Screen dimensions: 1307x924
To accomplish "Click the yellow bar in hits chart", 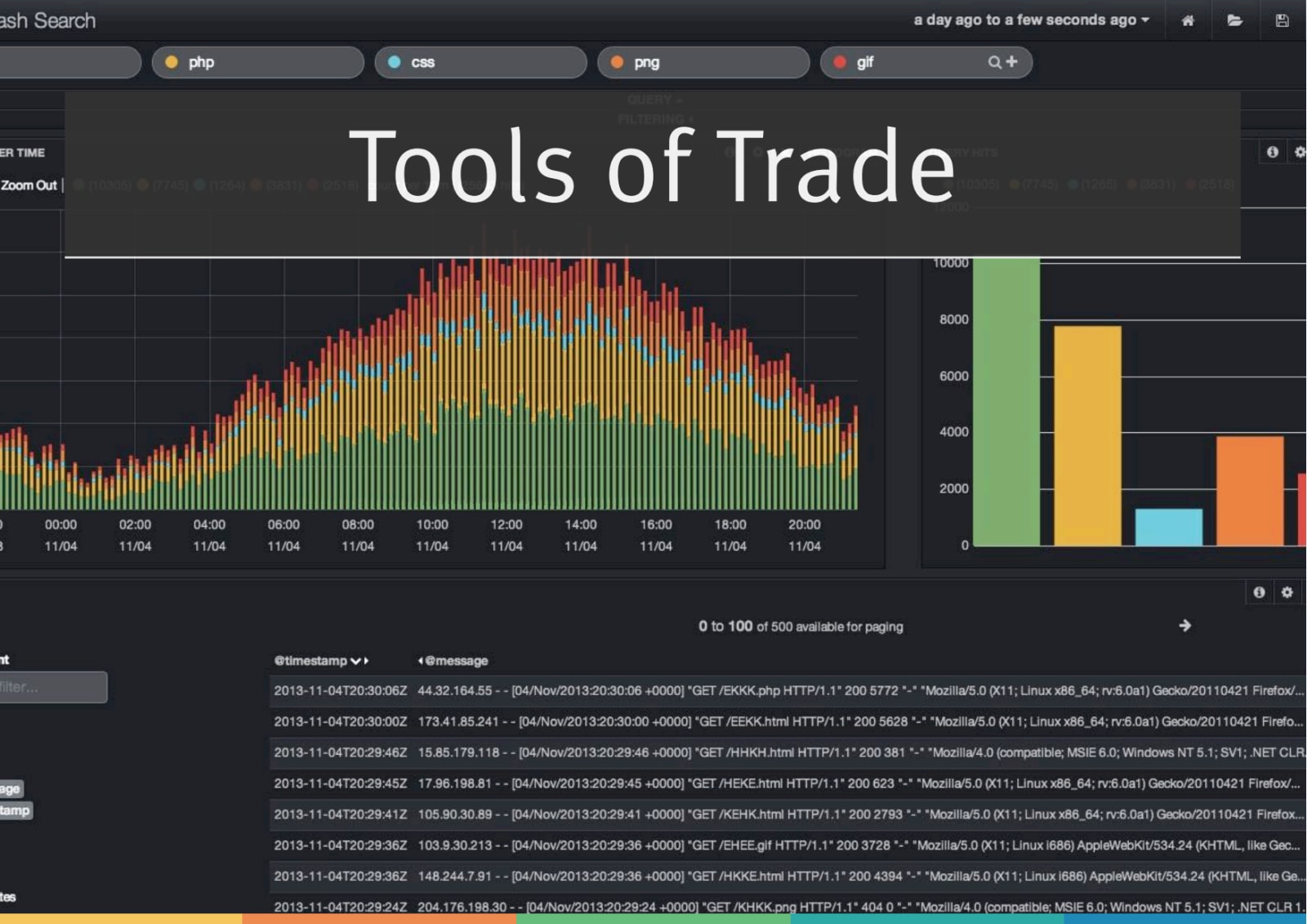I will tap(1087, 435).
